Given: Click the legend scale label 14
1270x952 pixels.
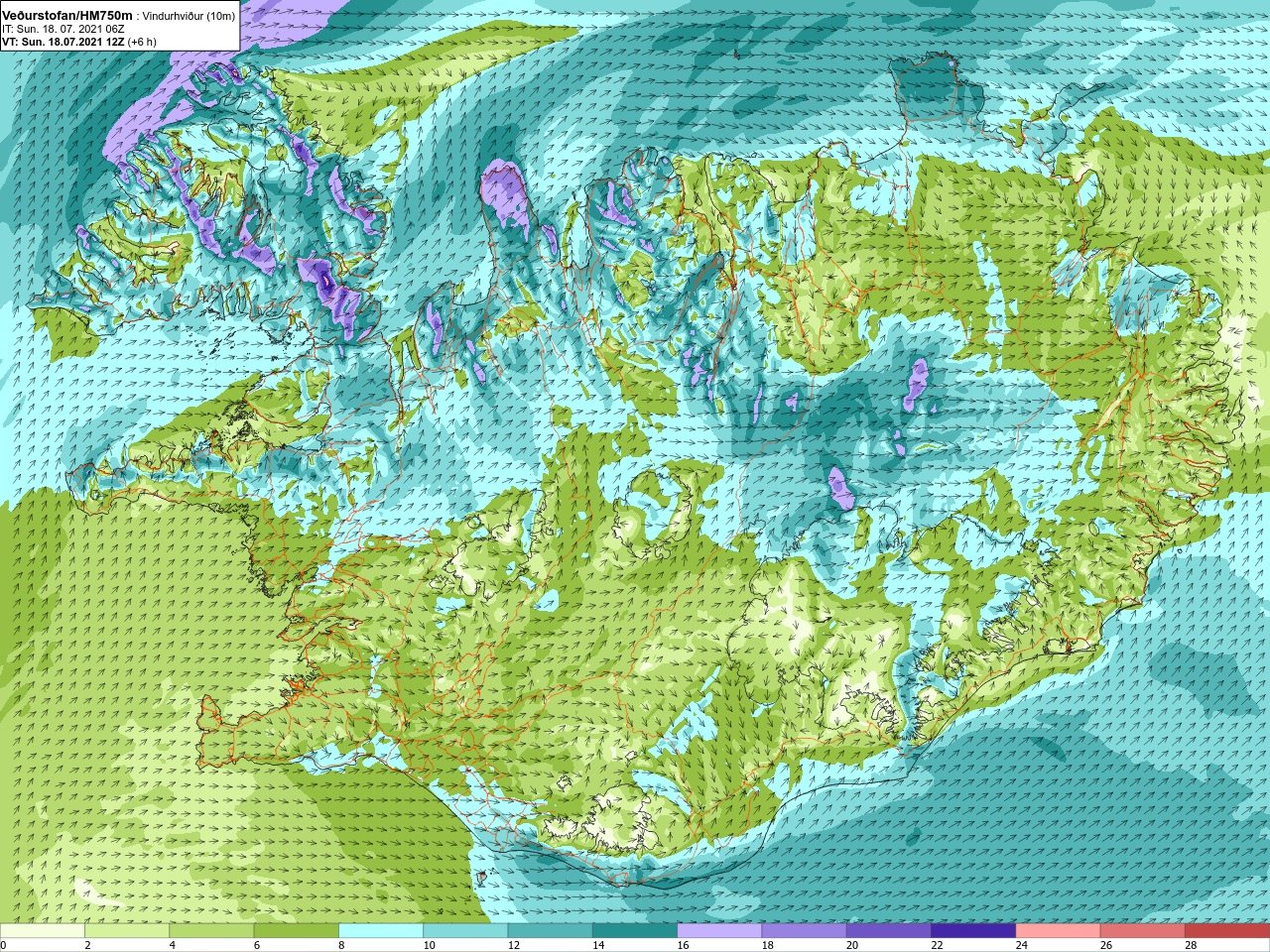Looking at the screenshot, I should (x=598, y=945).
